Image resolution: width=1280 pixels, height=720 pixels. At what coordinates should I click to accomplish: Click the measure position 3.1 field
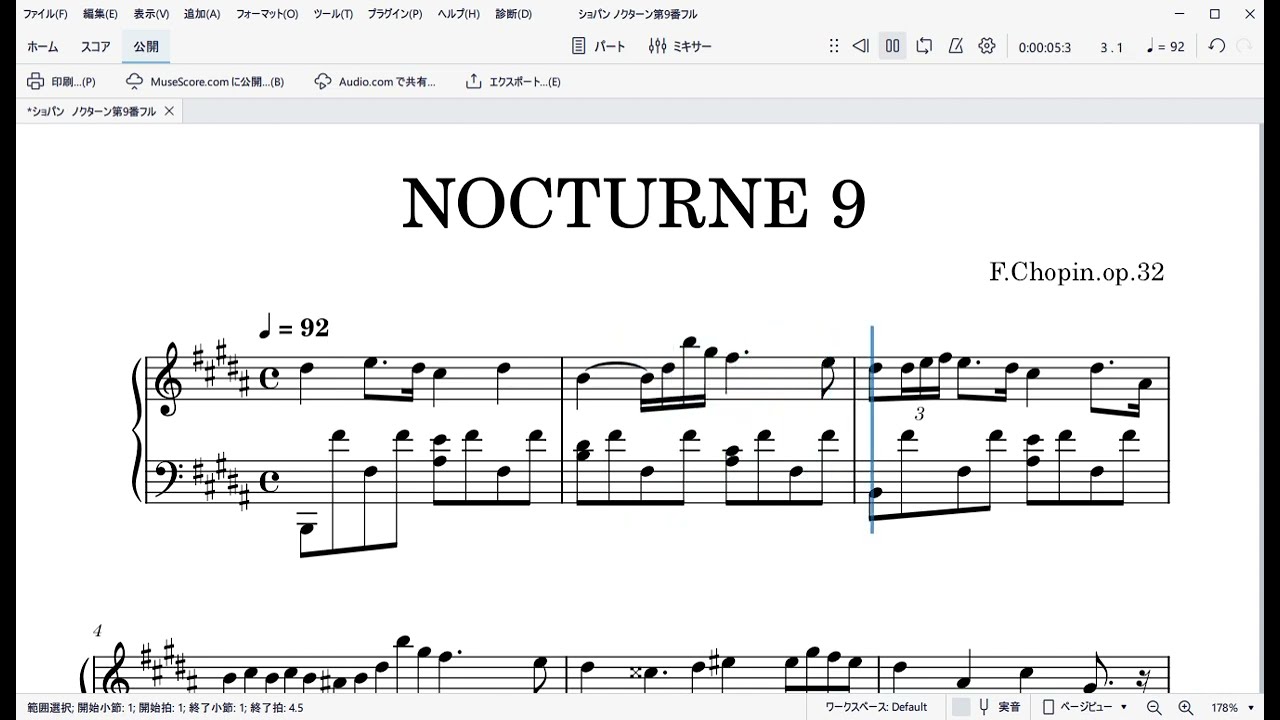pos(1111,47)
